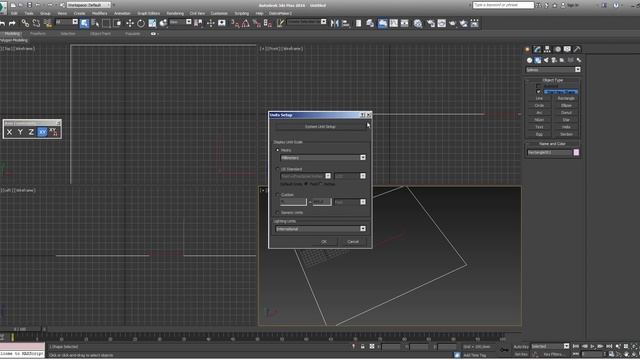Select the Generic Units radio button
Viewport: 640px width, 360px height.
[278, 213]
